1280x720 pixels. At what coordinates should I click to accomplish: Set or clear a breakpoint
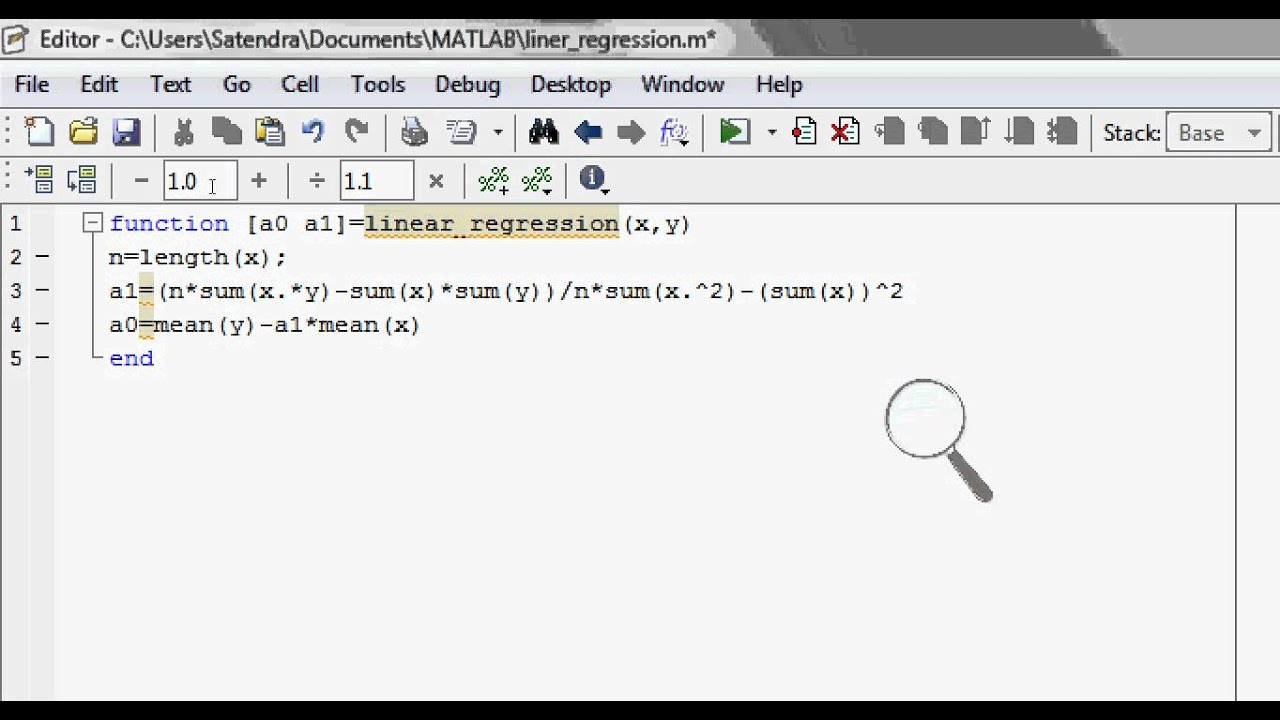pos(804,132)
